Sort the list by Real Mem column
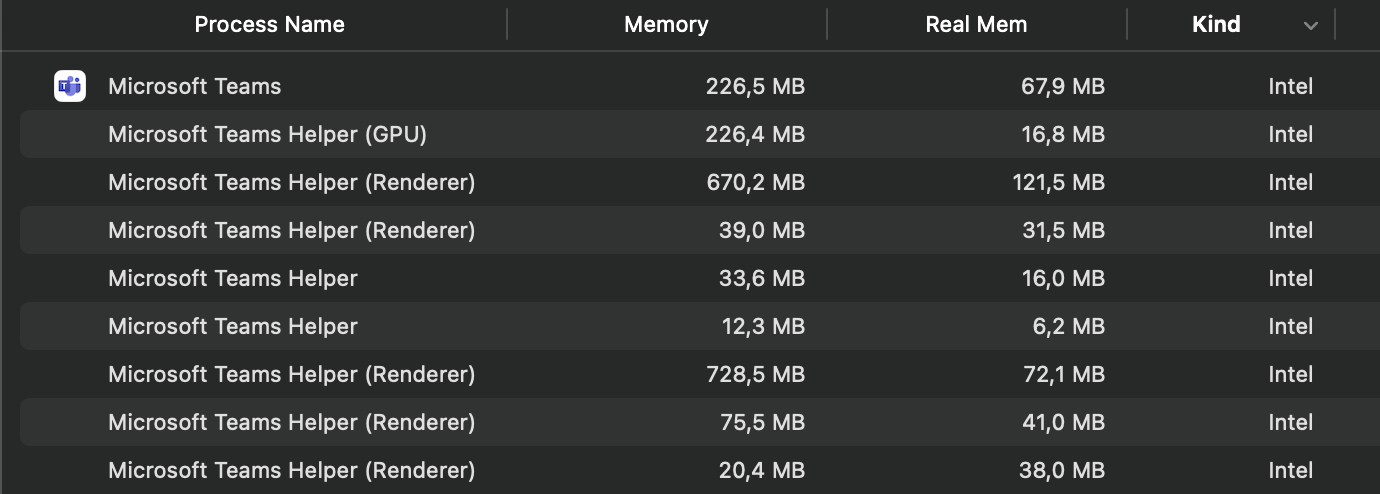This screenshot has height=494, width=1380. pyautogui.click(x=977, y=25)
